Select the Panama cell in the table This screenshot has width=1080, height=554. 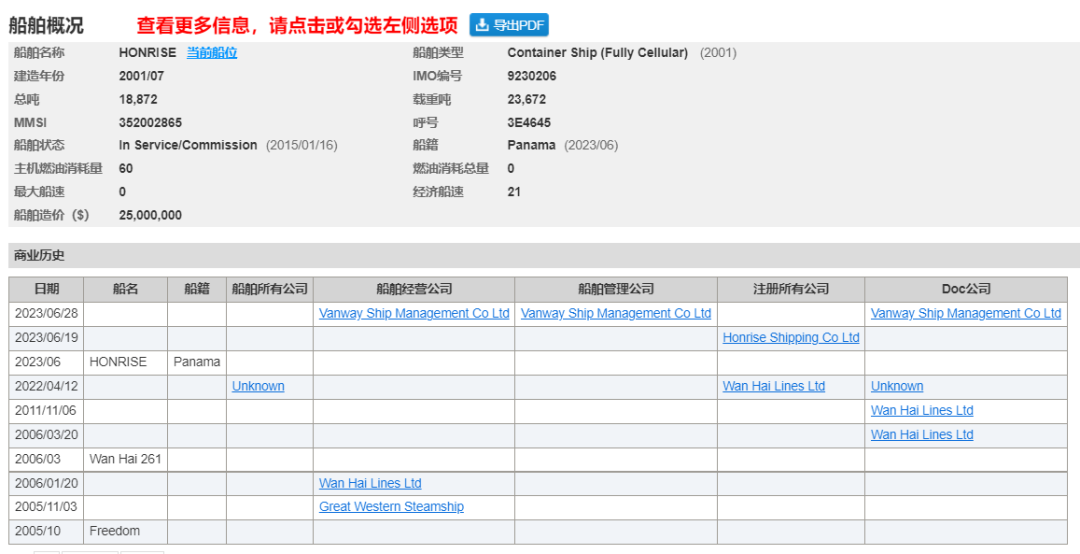[197, 362]
